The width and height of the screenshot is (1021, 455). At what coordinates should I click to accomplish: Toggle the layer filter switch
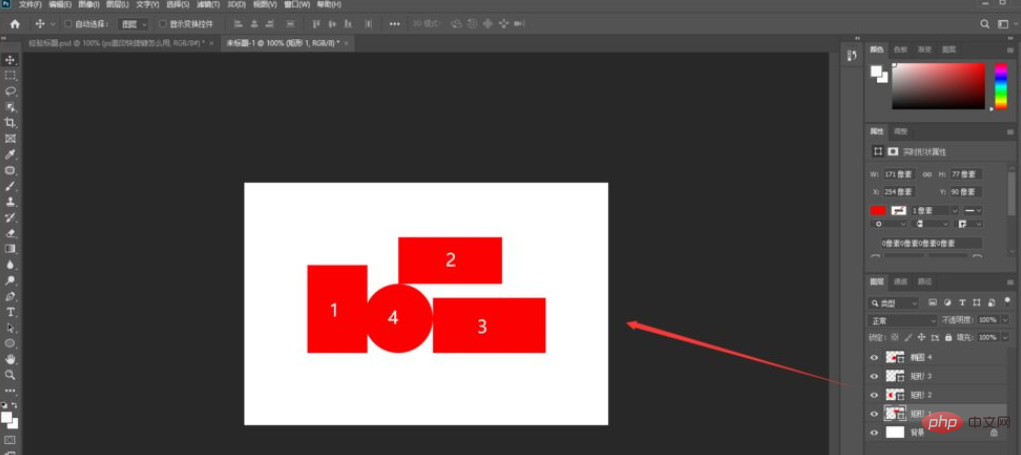click(1007, 300)
